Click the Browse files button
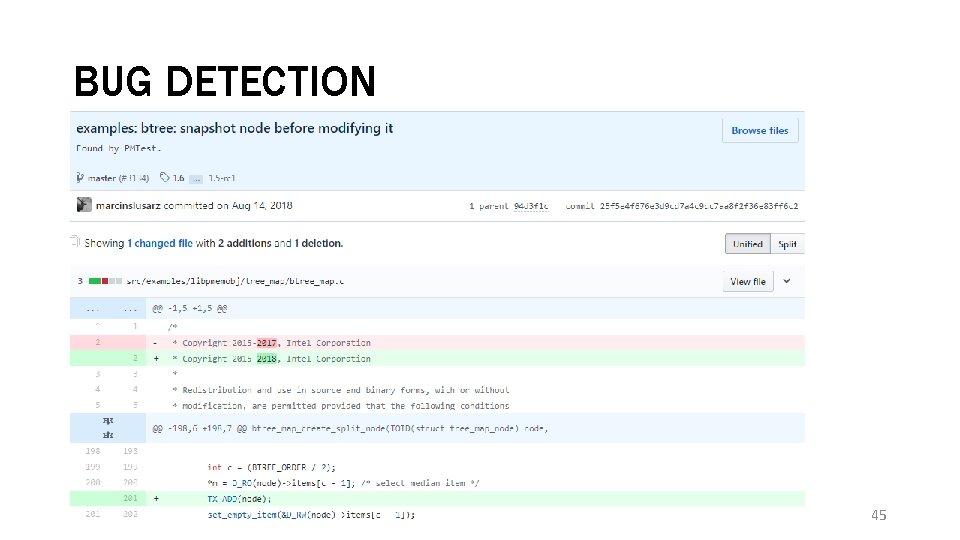This screenshot has width=960, height=540. [760, 130]
